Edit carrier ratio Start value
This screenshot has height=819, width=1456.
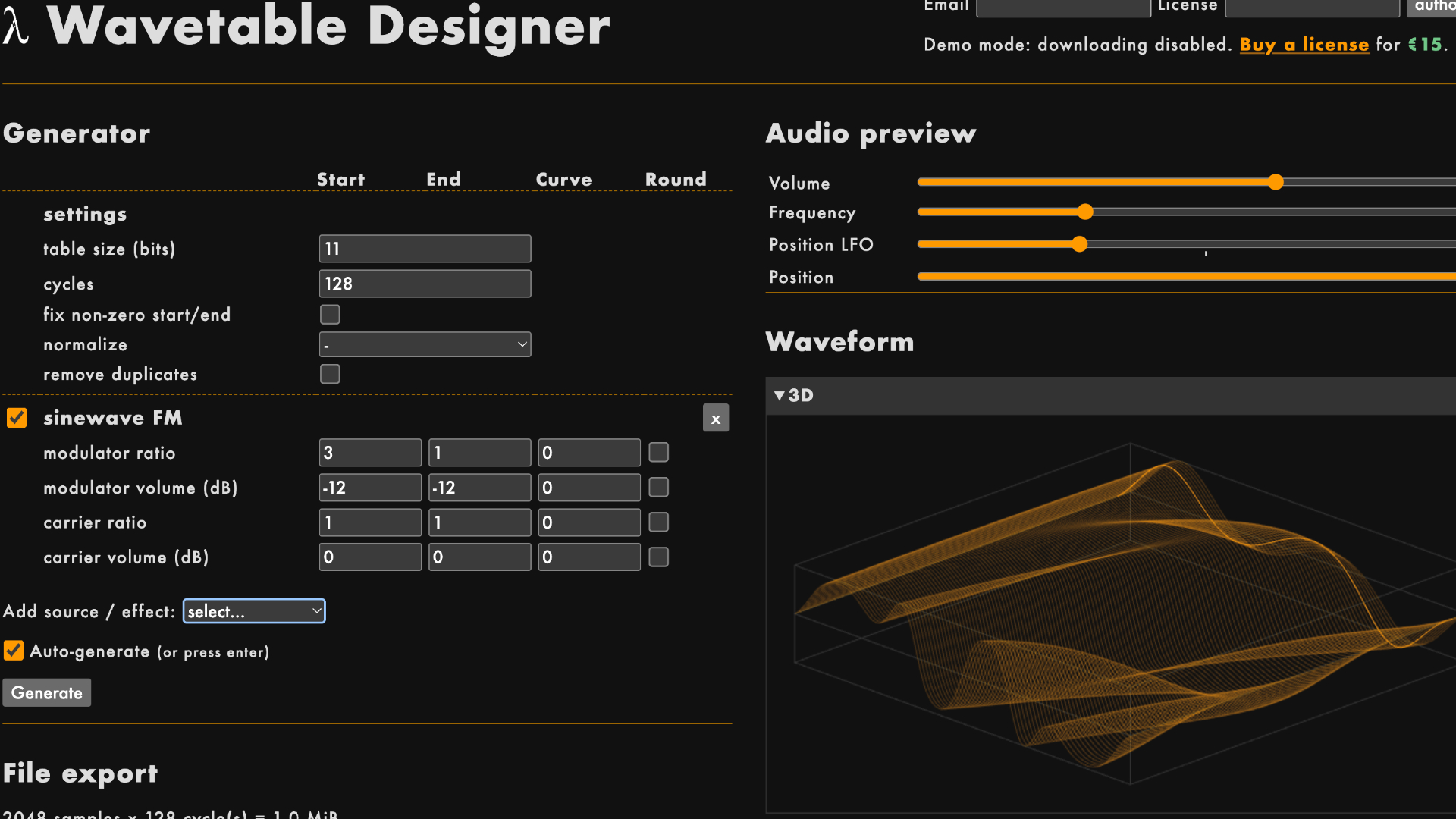click(370, 522)
